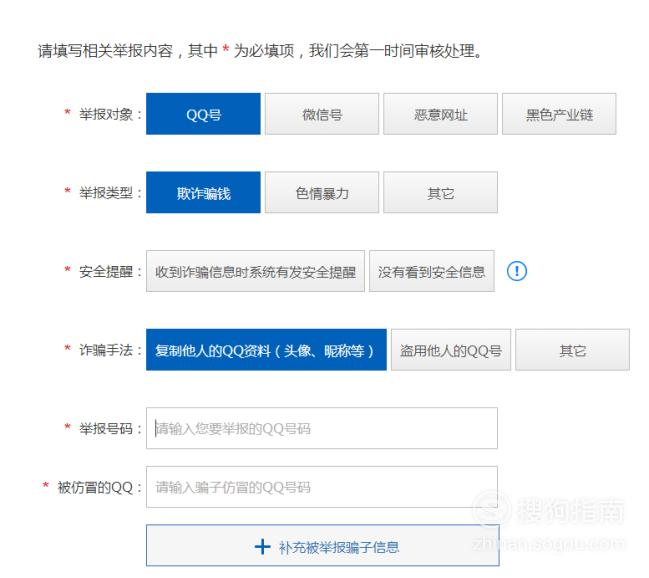Choose 复制他人的QQ资料 fraud method
The image size is (649, 578).
[x=266, y=350]
